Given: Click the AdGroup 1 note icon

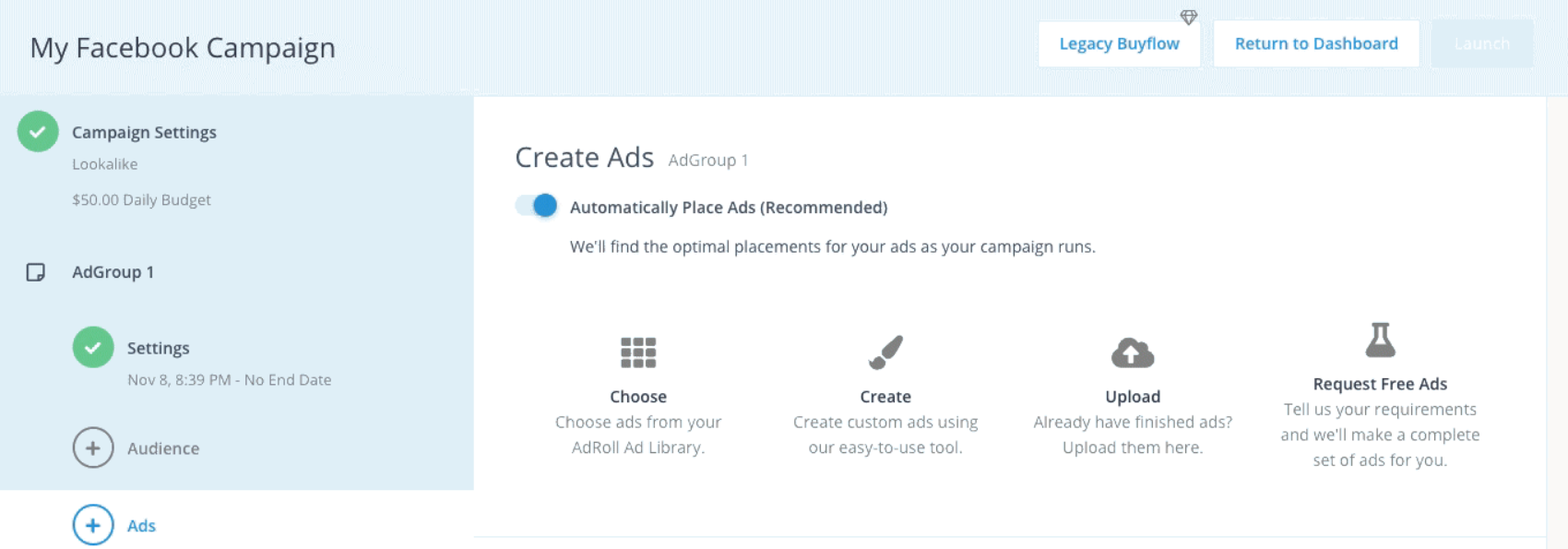Looking at the screenshot, I should click(36, 272).
